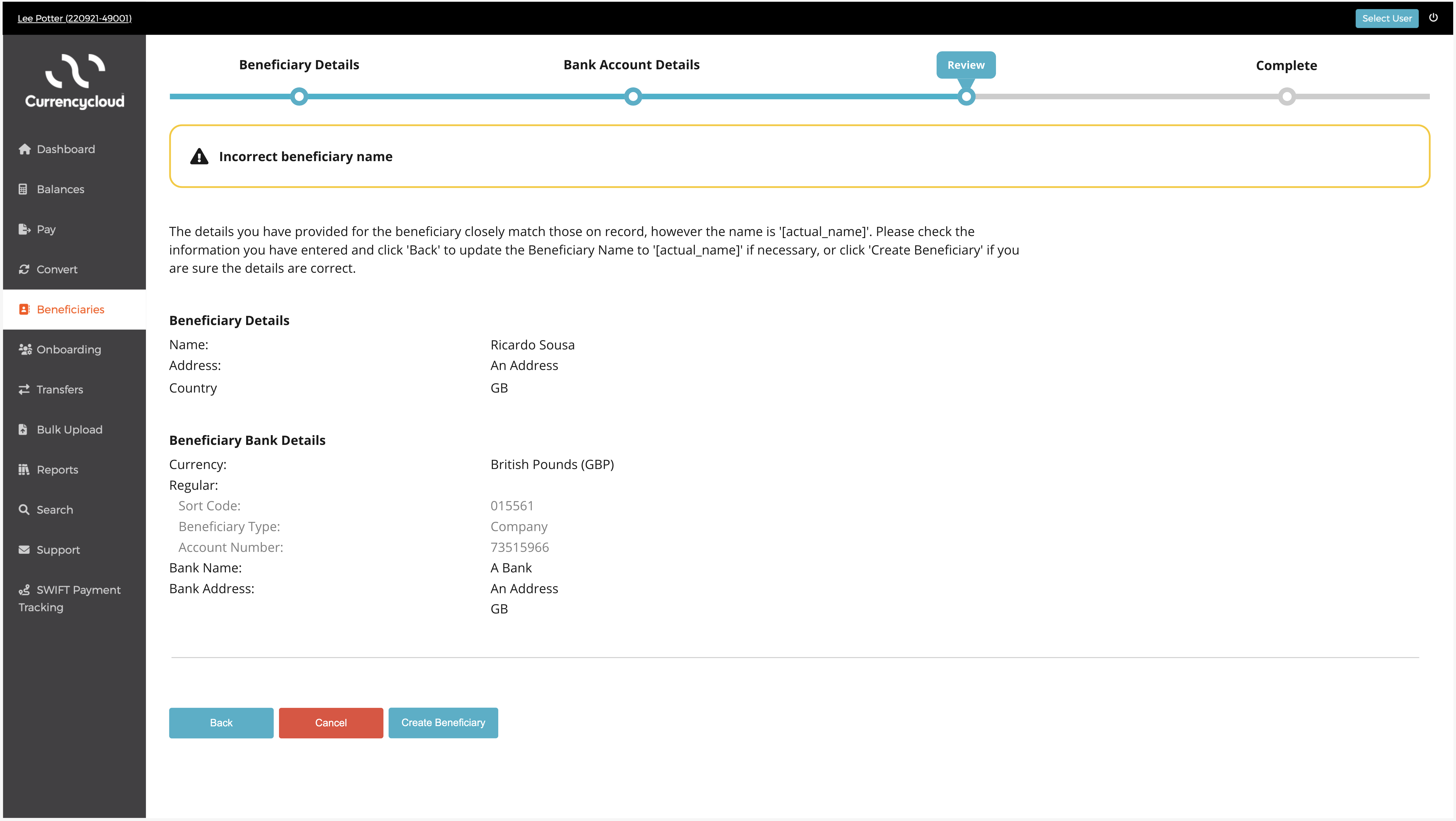Image resolution: width=1456 pixels, height=821 pixels.
Task: Click the Complete step marker
Action: 1287,97
